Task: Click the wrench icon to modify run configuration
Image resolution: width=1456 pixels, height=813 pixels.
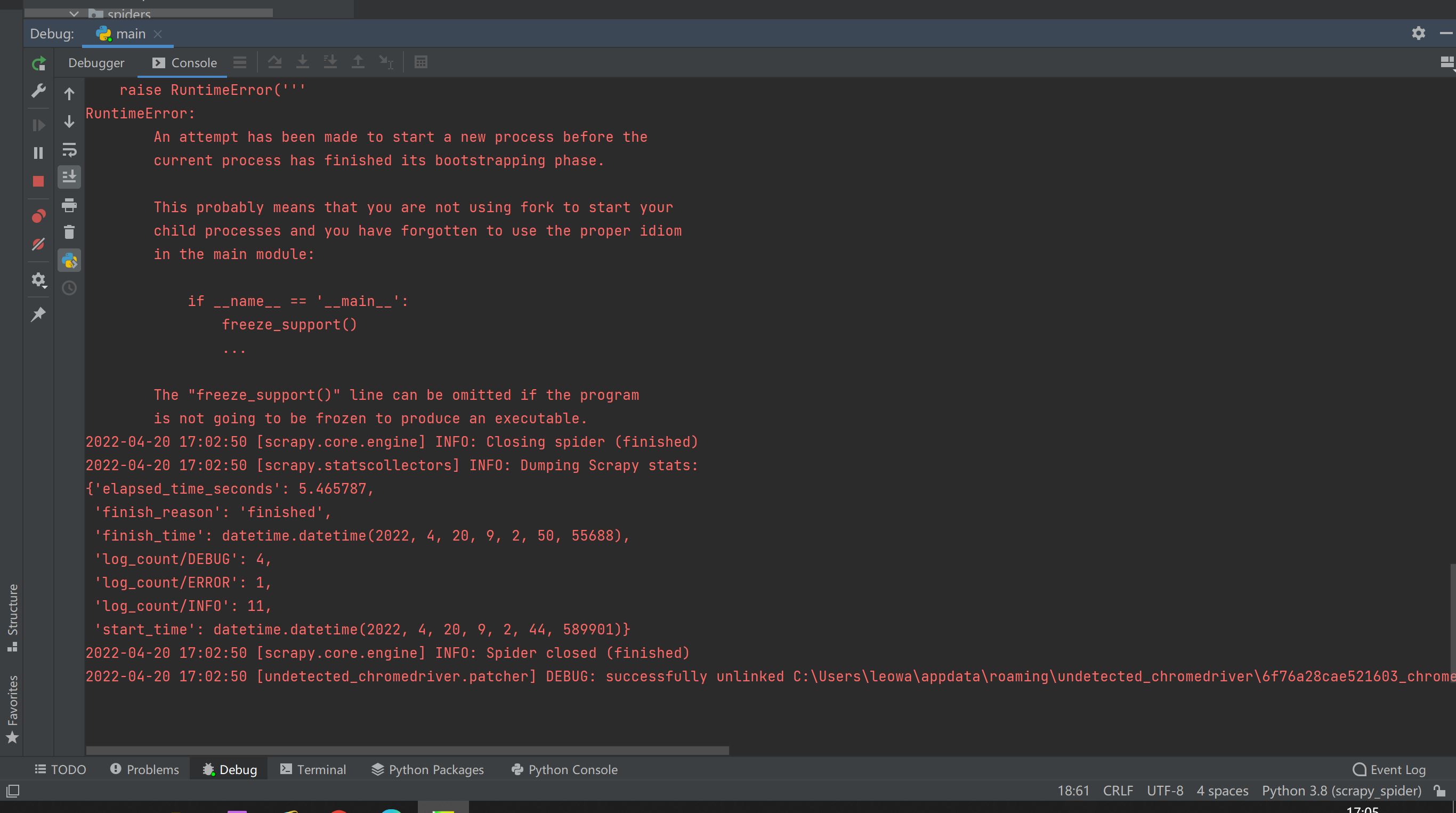Action: tap(38, 91)
